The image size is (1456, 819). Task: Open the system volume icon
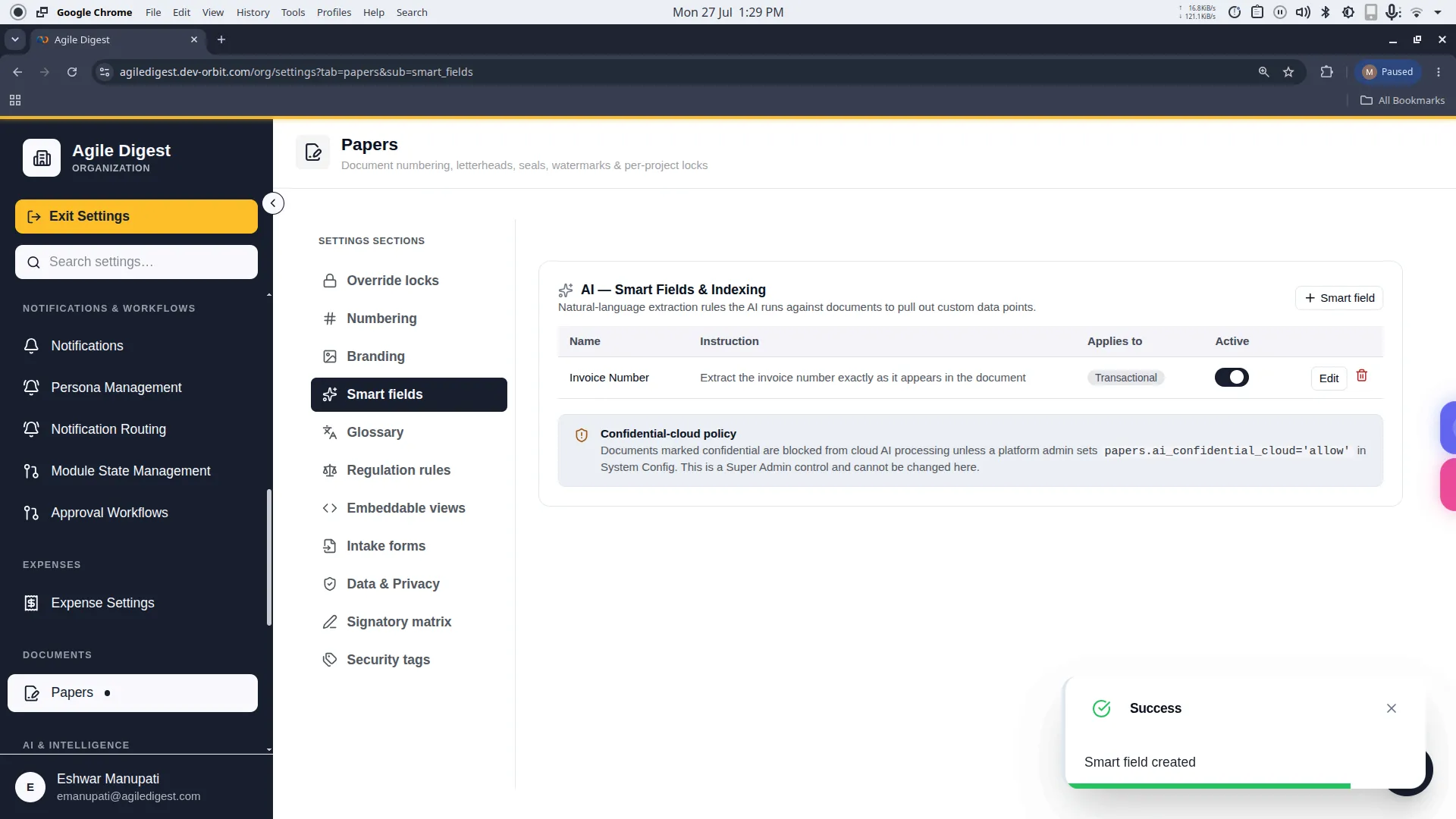1303,12
